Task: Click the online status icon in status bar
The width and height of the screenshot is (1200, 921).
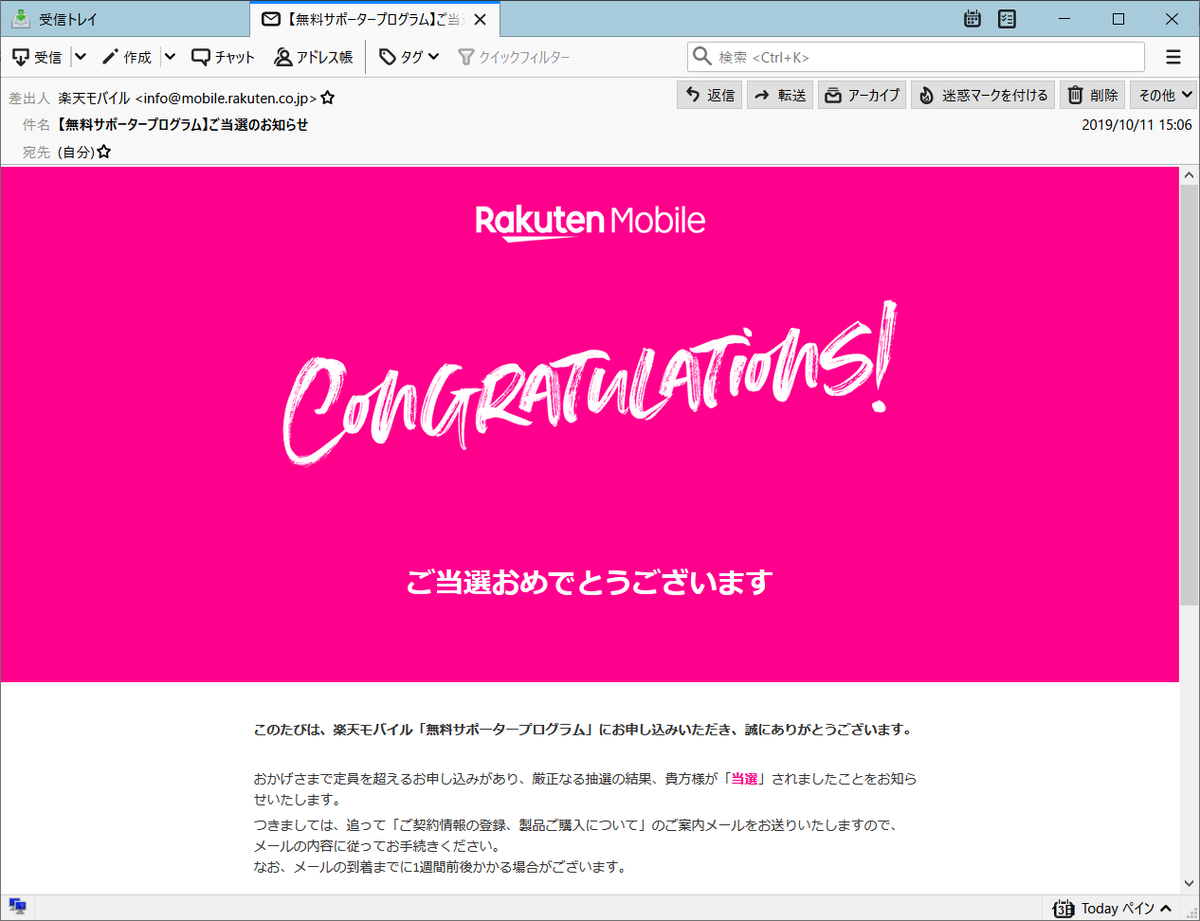Action: pyautogui.click(x=17, y=908)
